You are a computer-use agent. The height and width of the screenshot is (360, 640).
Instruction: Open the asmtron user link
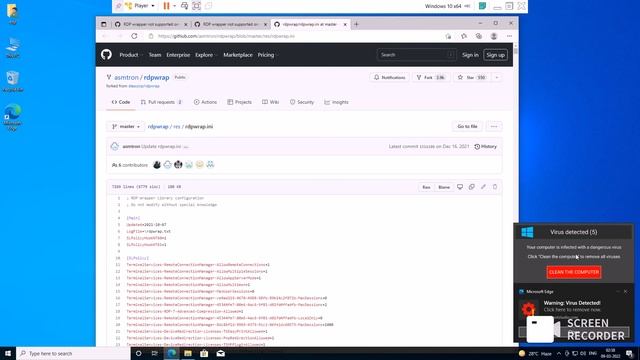(x=126, y=77)
